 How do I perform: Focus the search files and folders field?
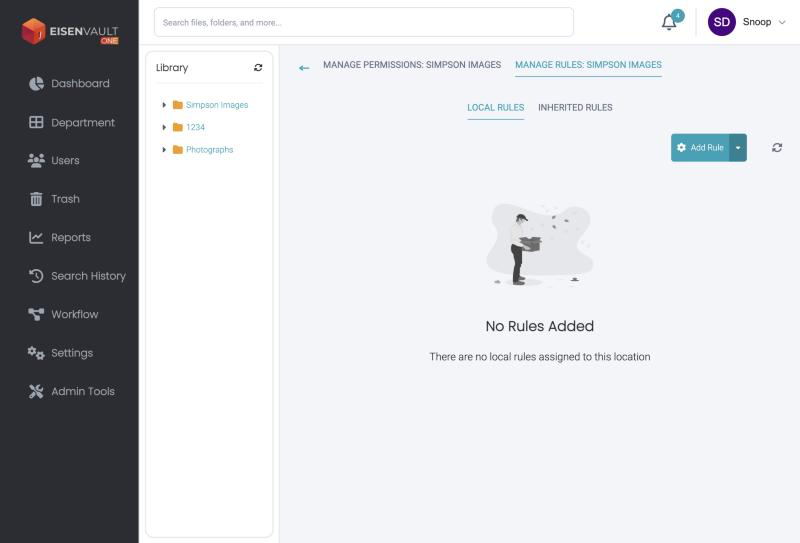[364, 22]
